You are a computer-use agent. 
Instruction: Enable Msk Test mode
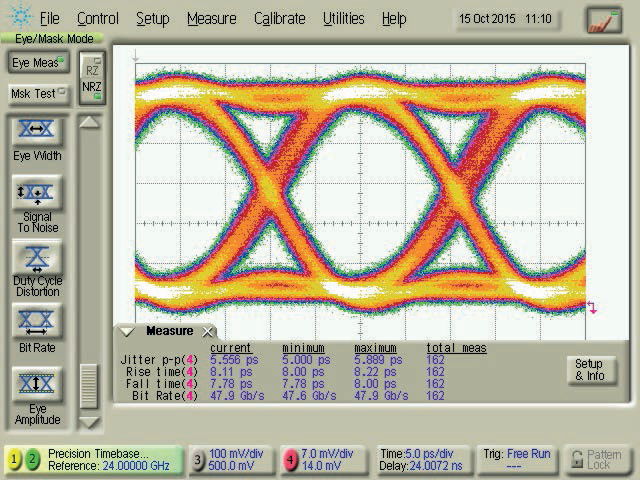36,93
